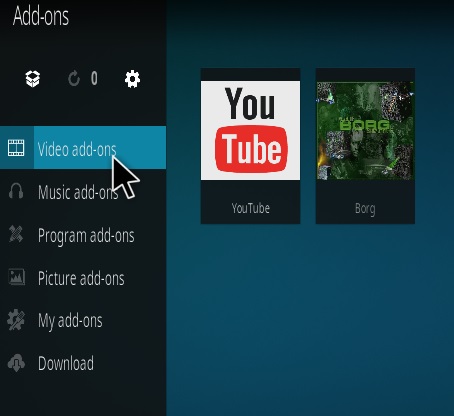This screenshot has width=454, height=416.
Task: Click the film strip icon beside Video add-ons
Action: pyautogui.click(x=16, y=148)
